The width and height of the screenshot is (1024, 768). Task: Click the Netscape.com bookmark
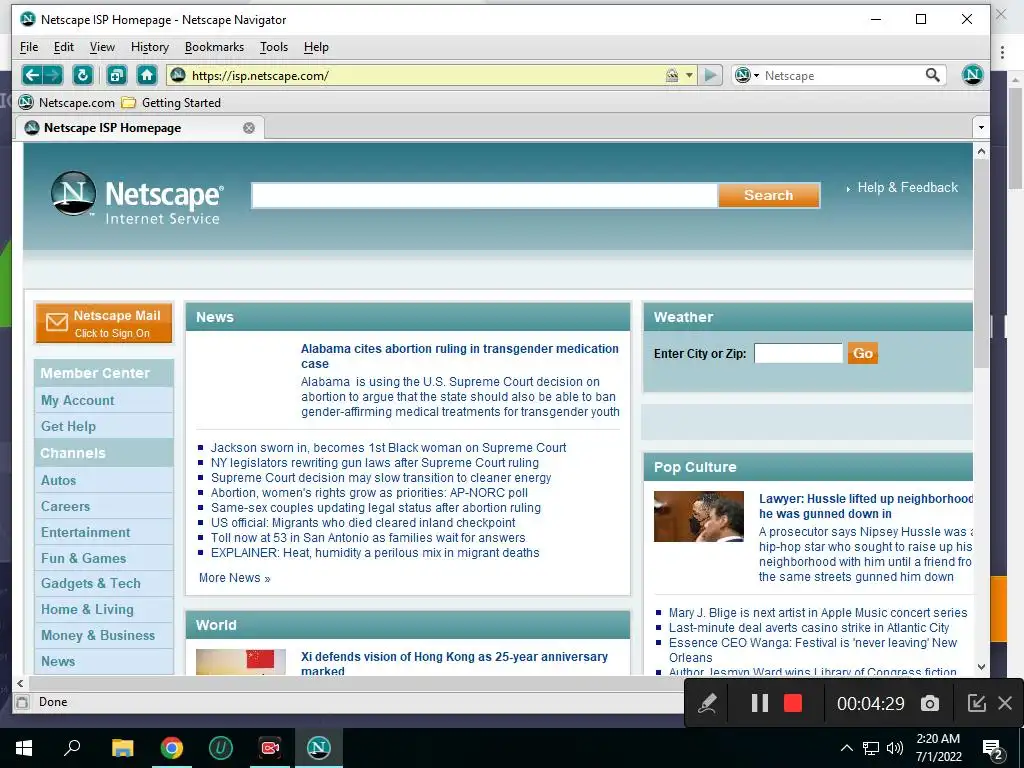click(67, 103)
